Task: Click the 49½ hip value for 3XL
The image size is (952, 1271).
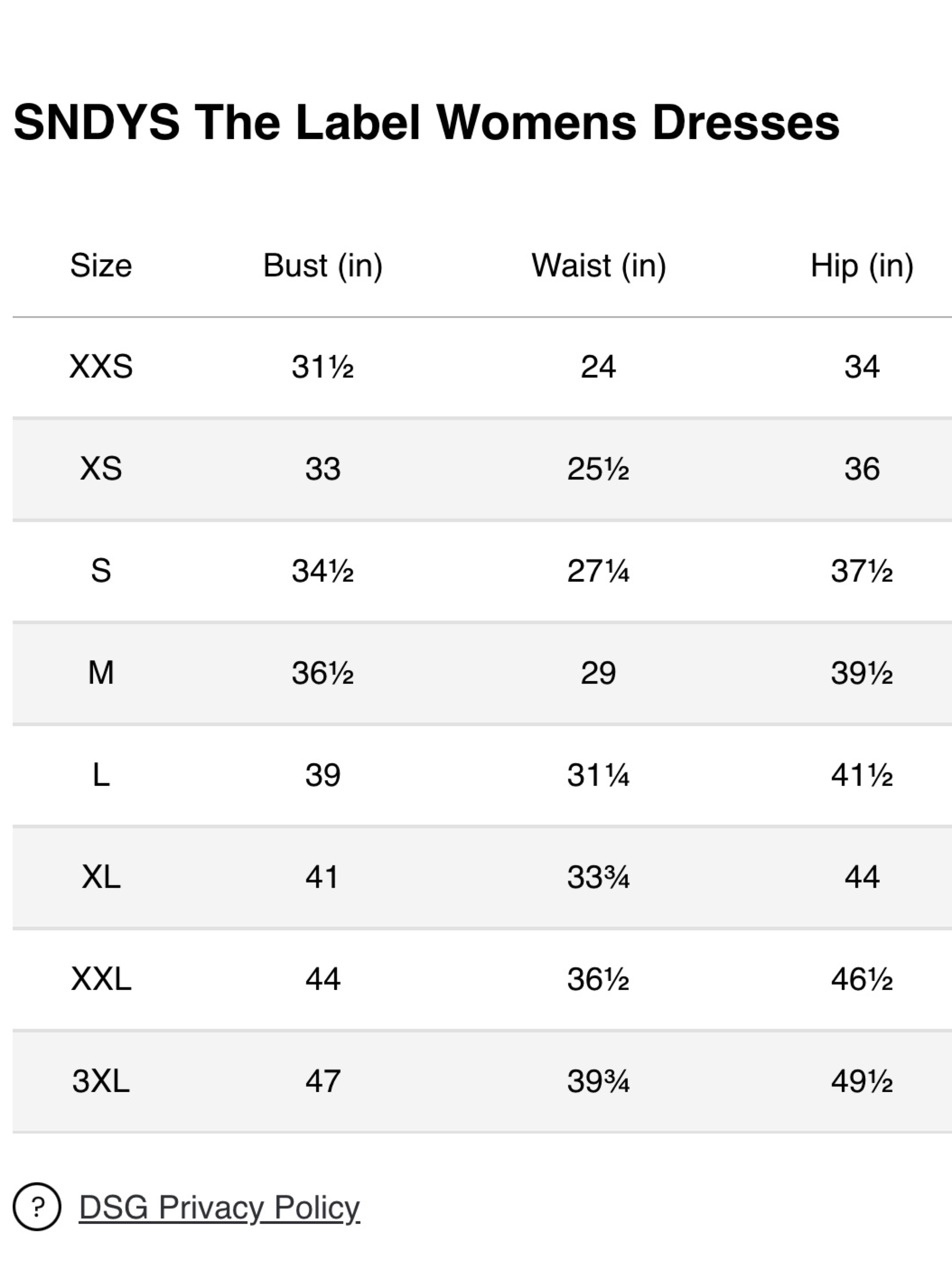Action: 862,1081
